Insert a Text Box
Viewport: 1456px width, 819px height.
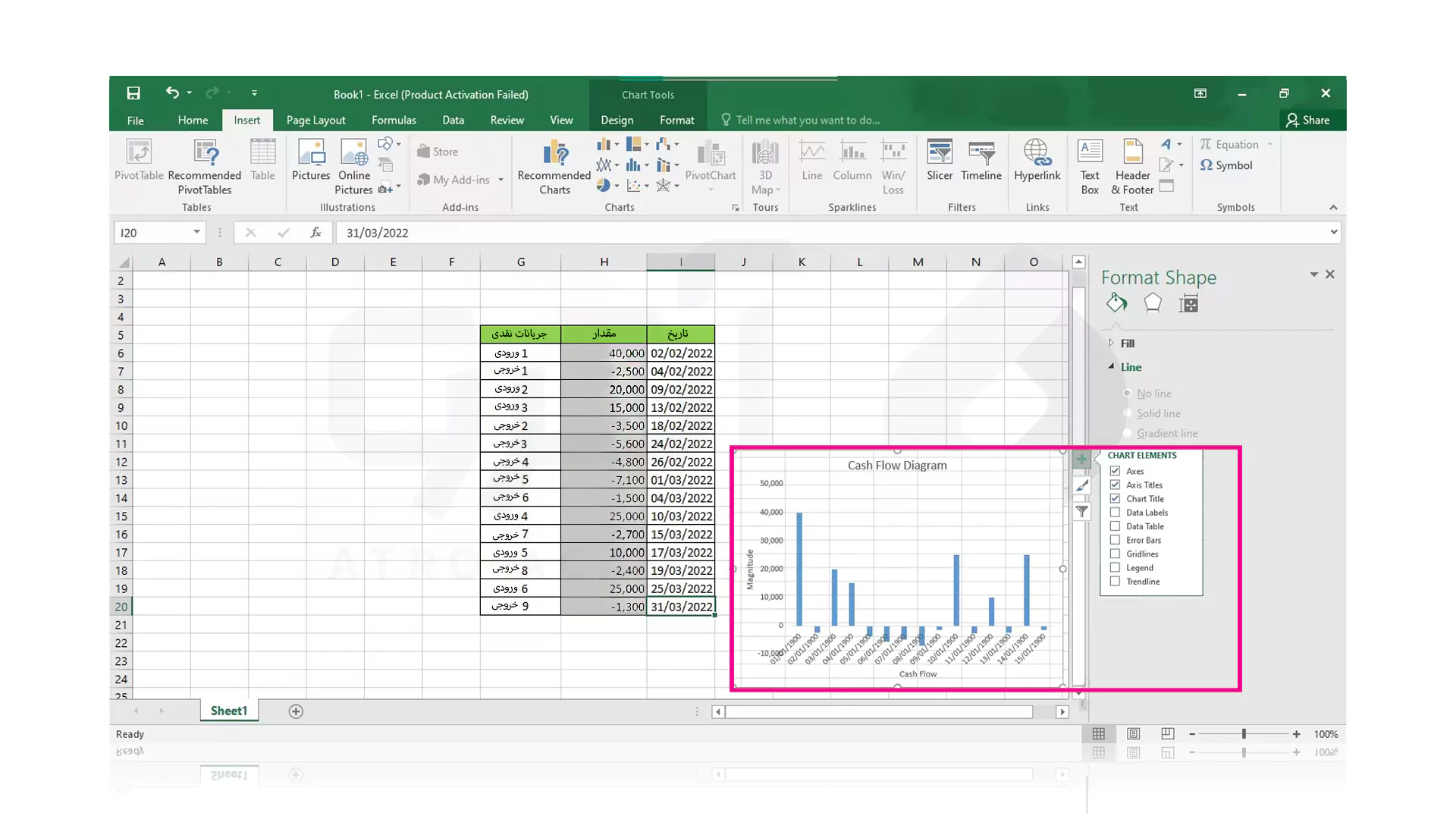1090,167
